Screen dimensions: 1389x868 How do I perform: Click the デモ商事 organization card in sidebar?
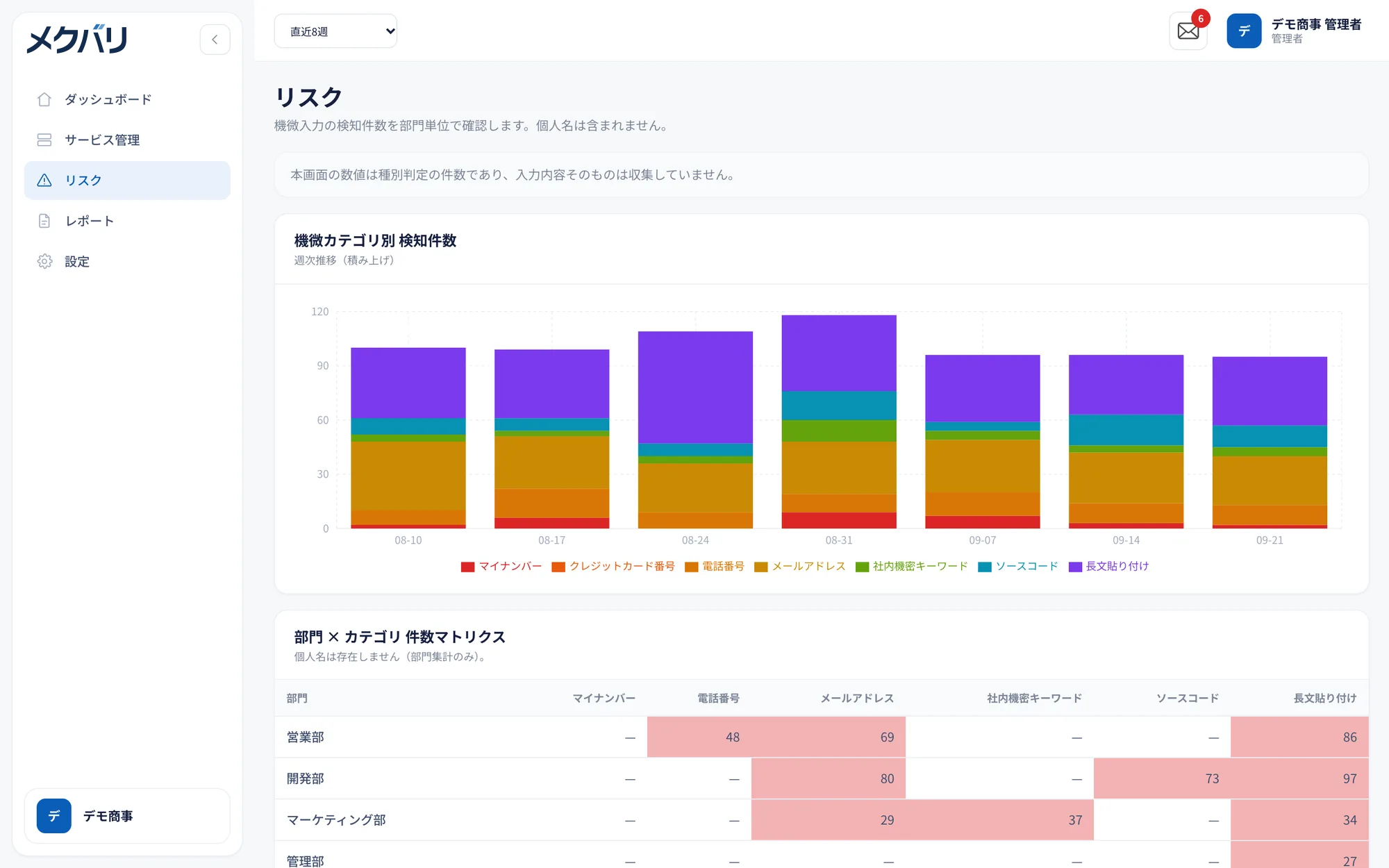(x=127, y=816)
